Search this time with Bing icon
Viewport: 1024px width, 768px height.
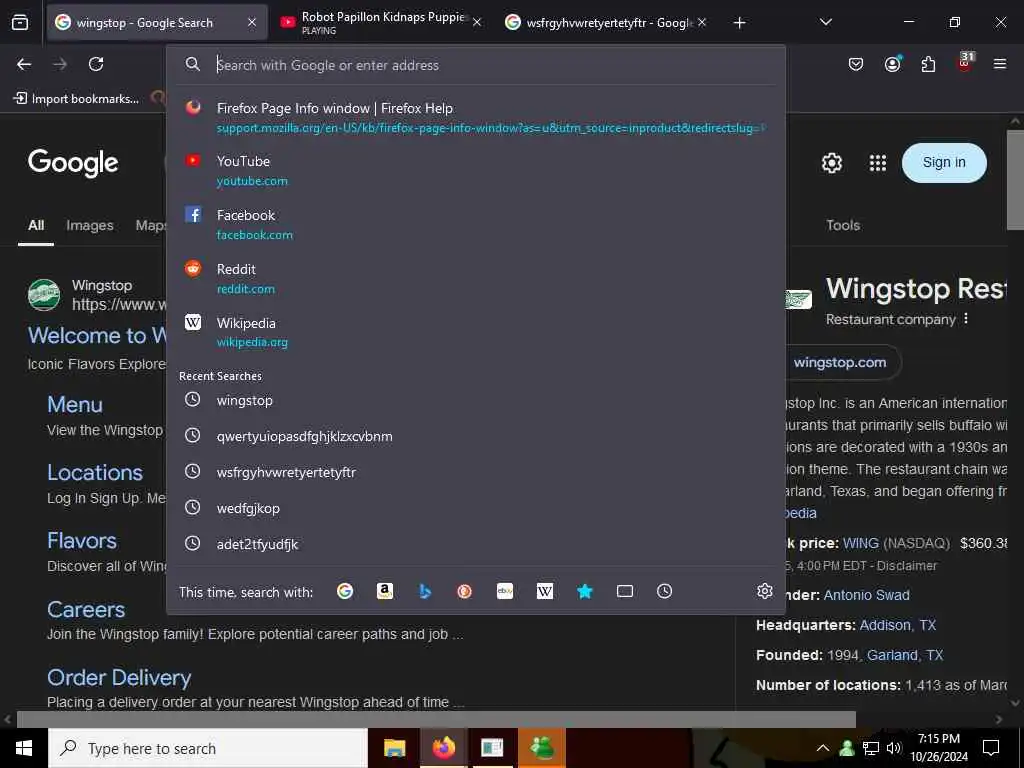tap(424, 592)
